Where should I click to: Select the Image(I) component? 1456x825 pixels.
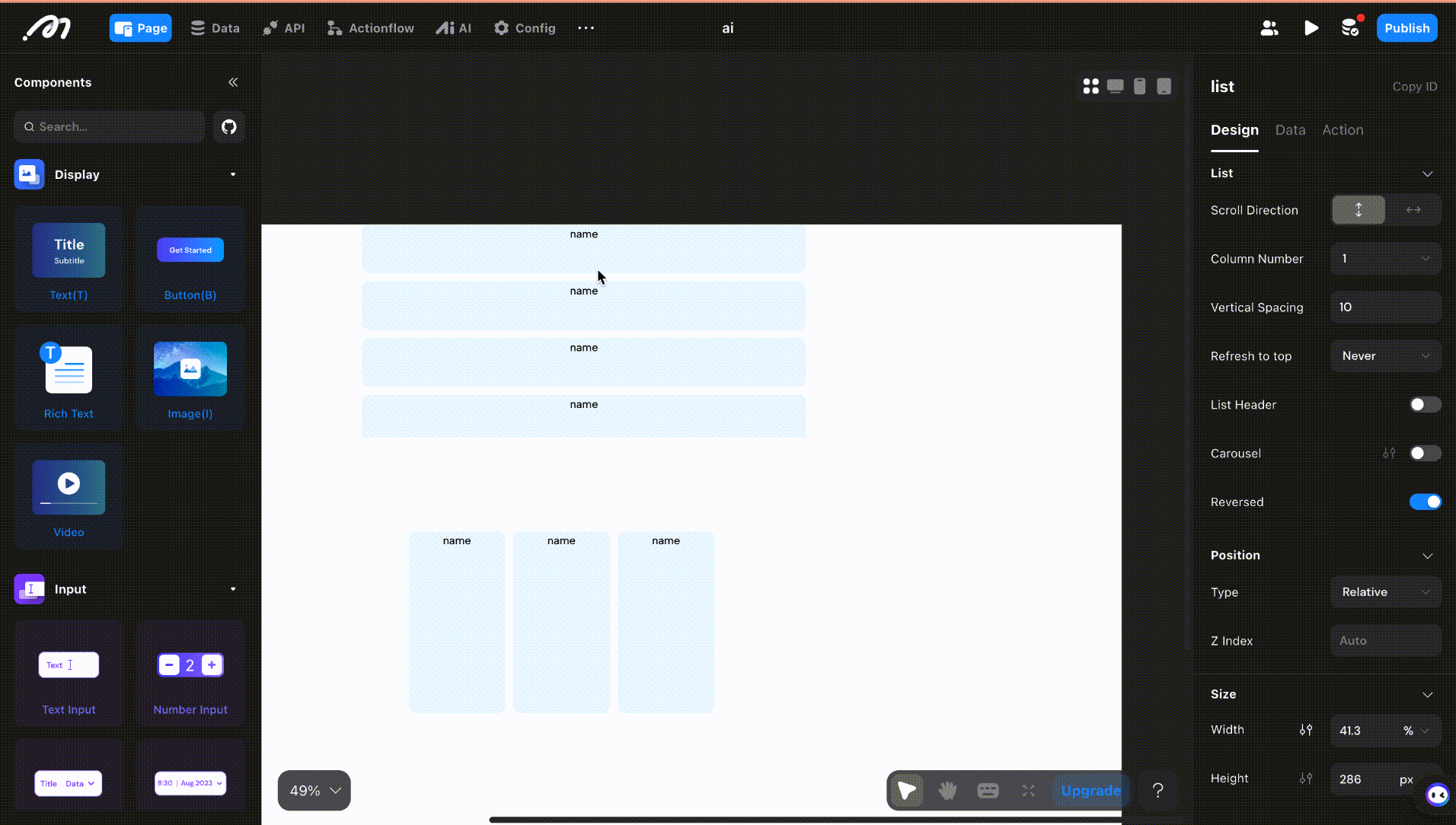(x=190, y=379)
